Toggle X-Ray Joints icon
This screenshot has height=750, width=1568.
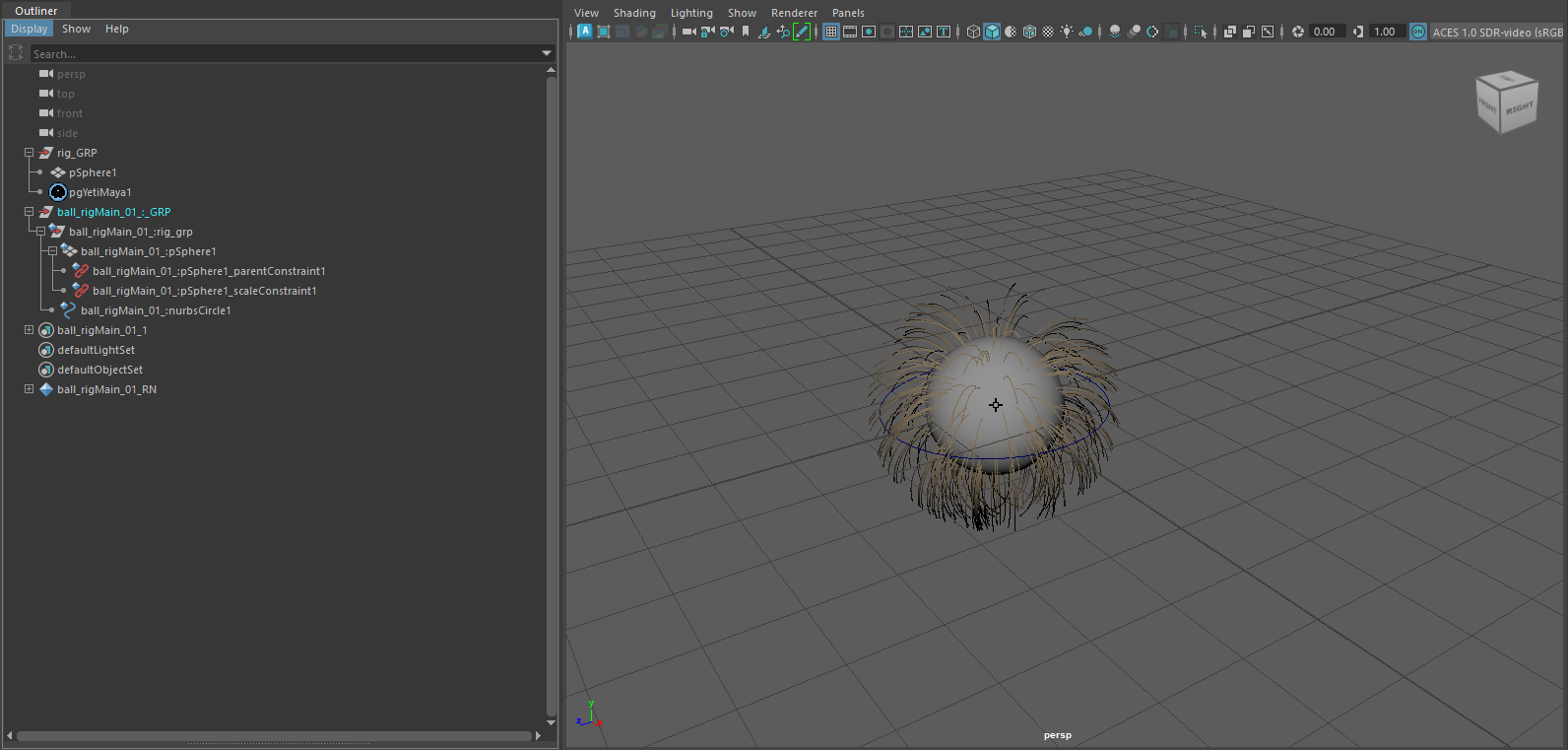point(1268,32)
